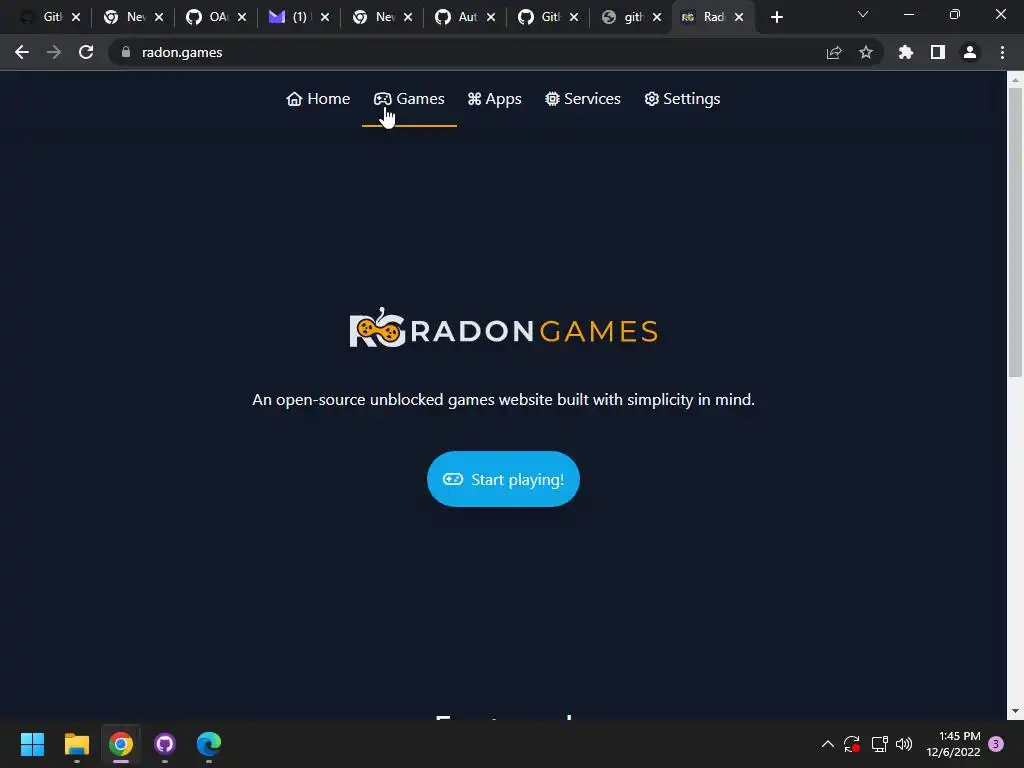The width and height of the screenshot is (1024, 768).
Task: Click the scrollbar down arrow
Action: click(1015, 711)
